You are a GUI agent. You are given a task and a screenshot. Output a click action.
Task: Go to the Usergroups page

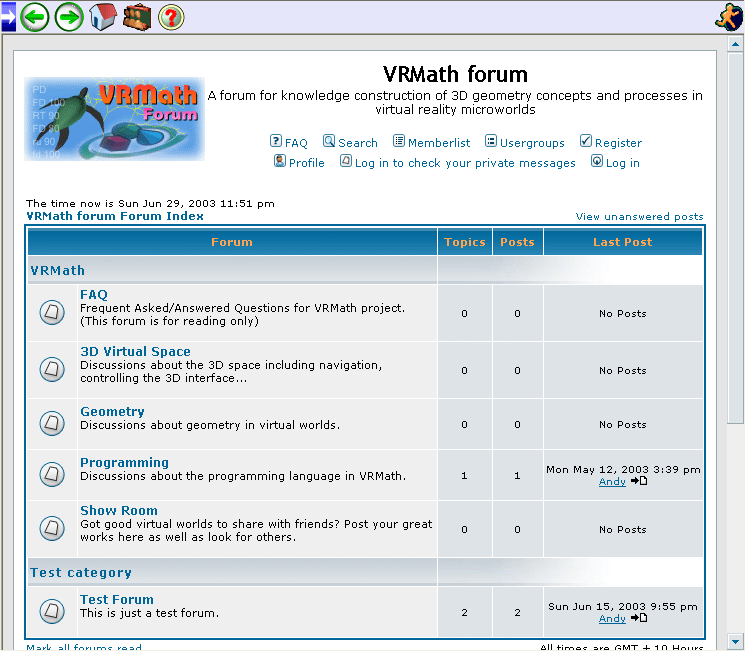pos(532,143)
